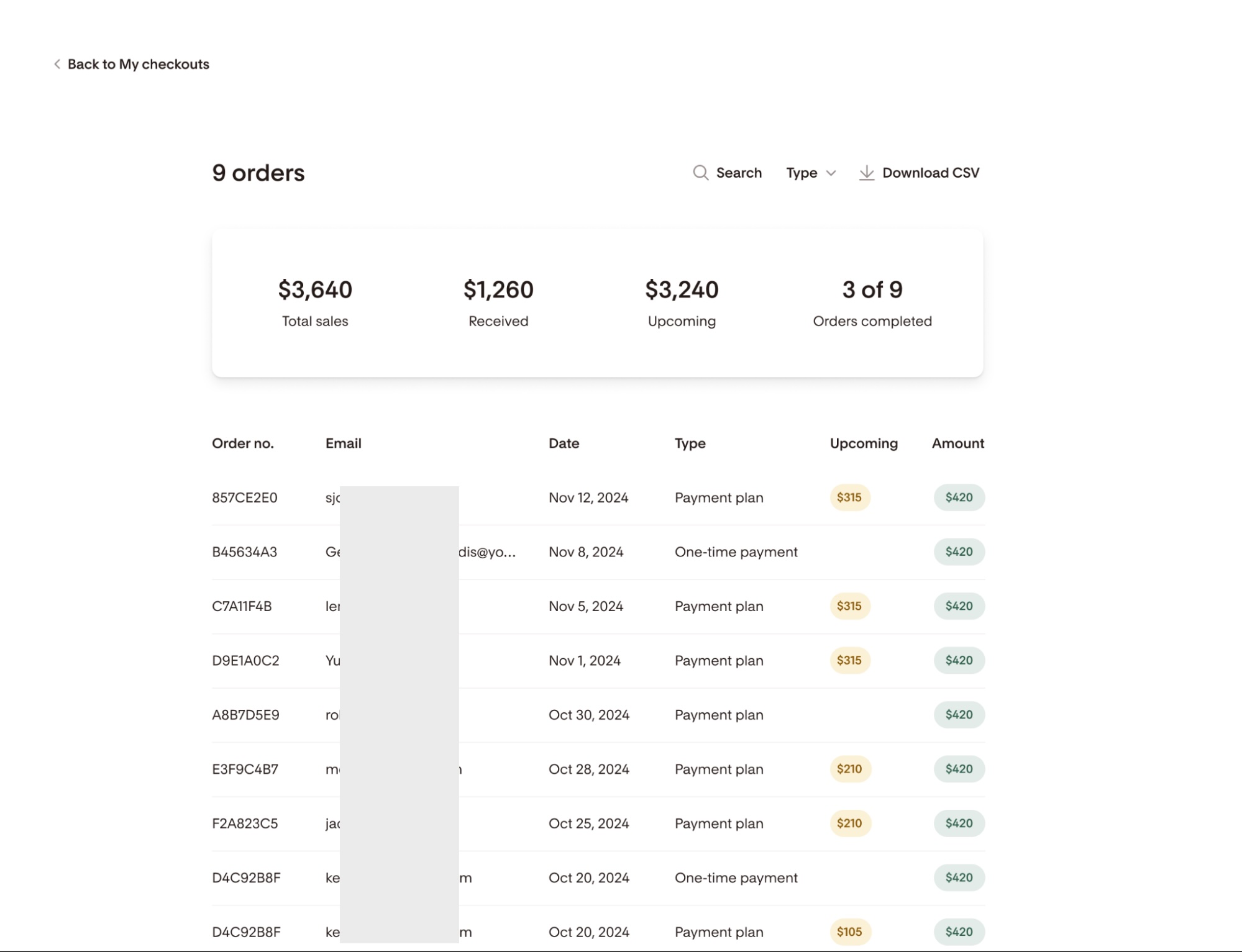Image resolution: width=1242 pixels, height=952 pixels.
Task: Click the $105 upcoming badge
Action: click(x=849, y=932)
